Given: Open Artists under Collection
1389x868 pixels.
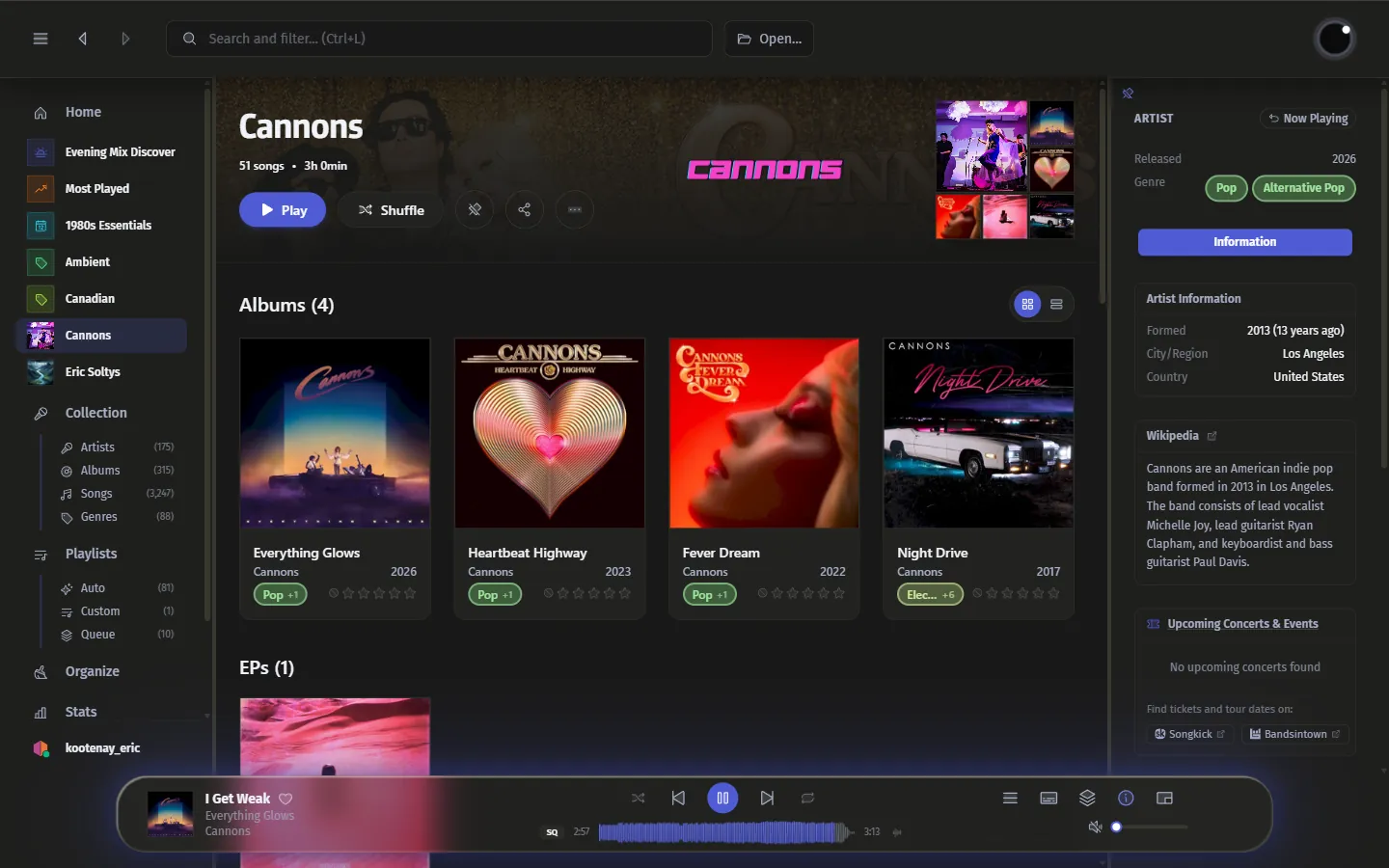Looking at the screenshot, I should tap(97, 448).
